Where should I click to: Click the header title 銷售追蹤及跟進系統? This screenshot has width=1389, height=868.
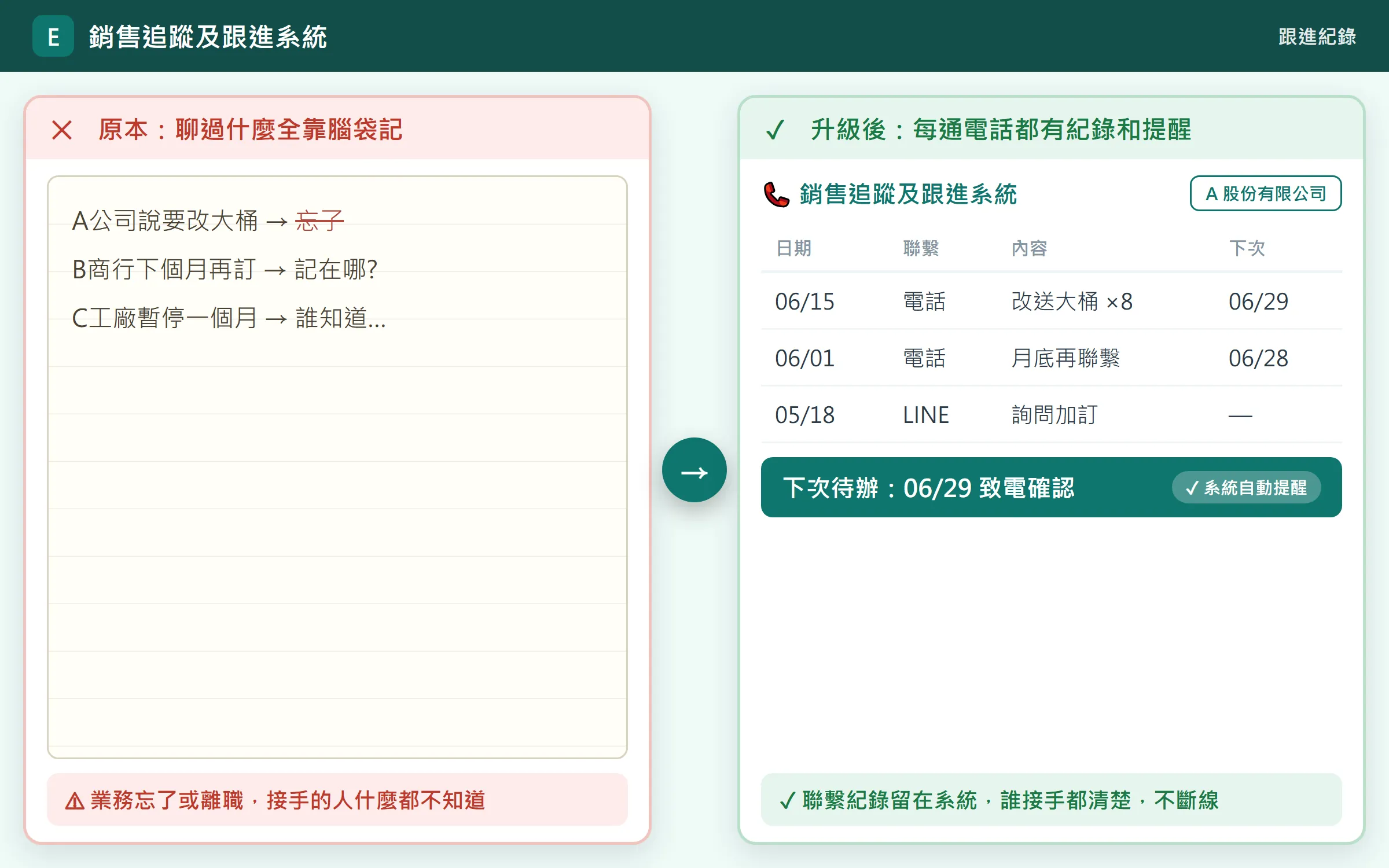[208, 36]
